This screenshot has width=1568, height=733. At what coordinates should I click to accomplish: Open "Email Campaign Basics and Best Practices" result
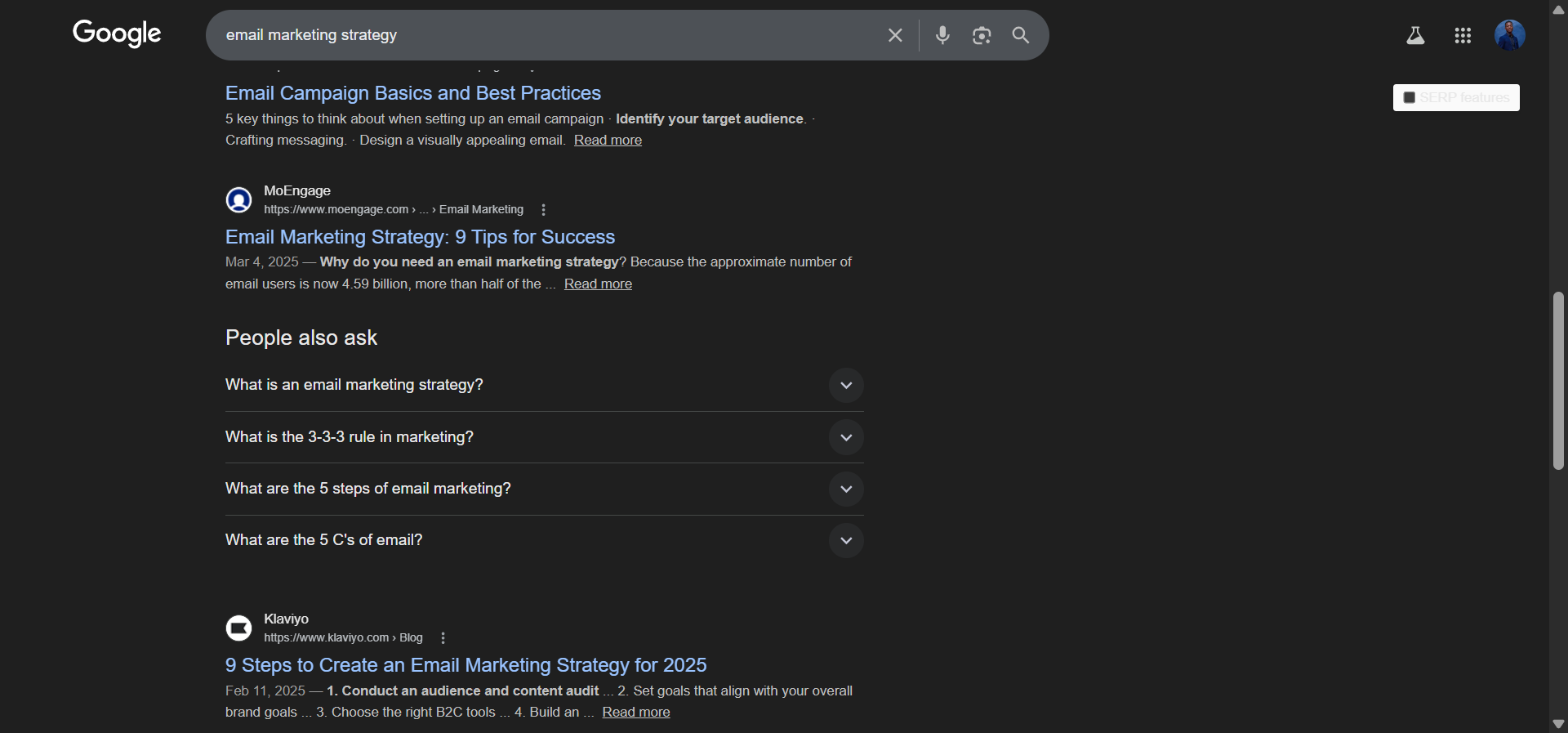[x=412, y=93]
